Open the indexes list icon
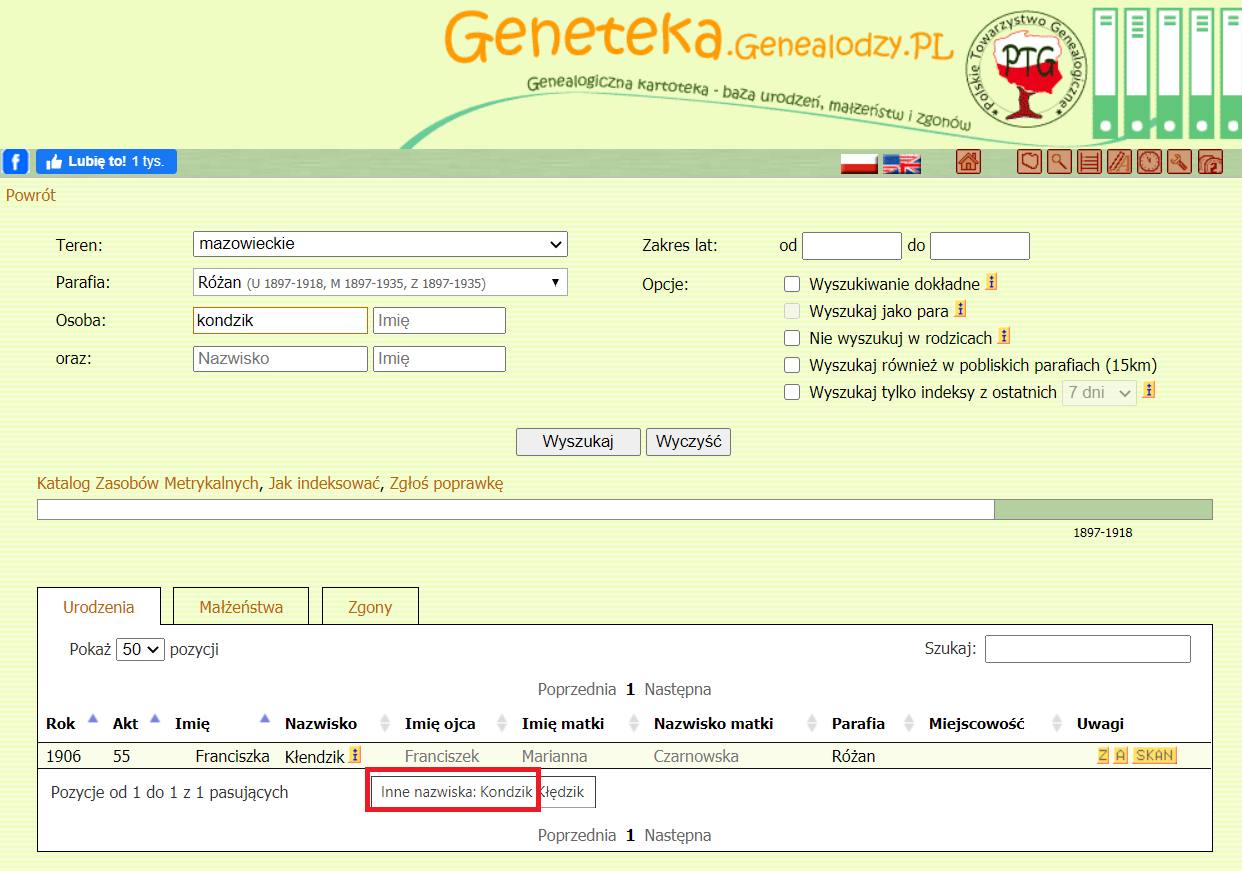This screenshot has width=1242, height=871. tap(1089, 161)
